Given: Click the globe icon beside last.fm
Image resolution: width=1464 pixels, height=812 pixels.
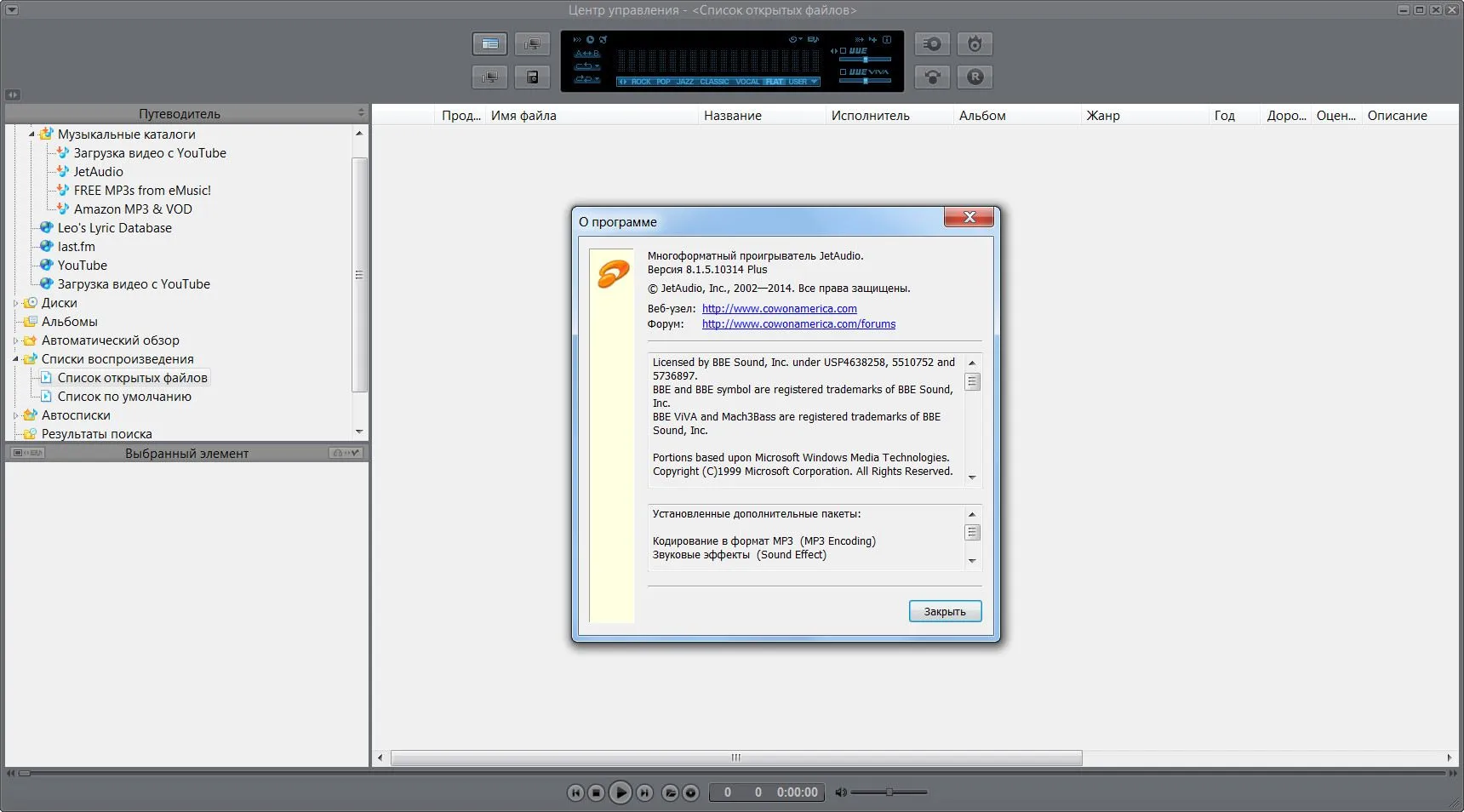Looking at the screenshot, I should pyautogui.click(x=47, y=246).
